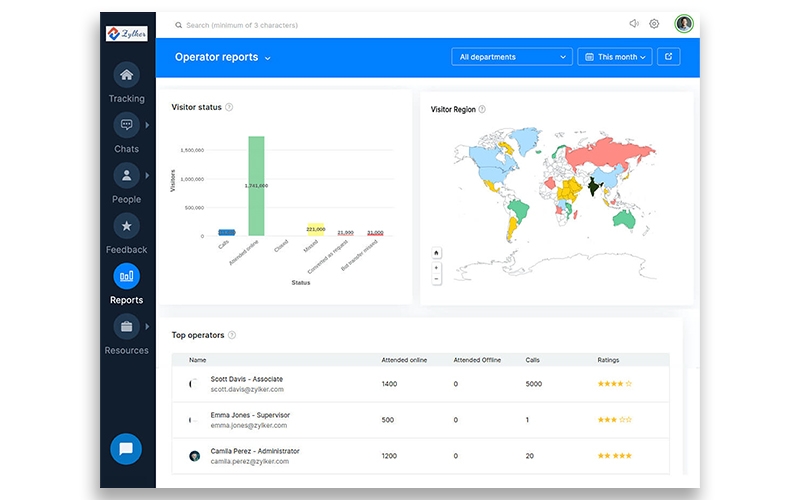Image resolution: width=800 pixels, height=500 pixels.
Task: Sort by Attended online column header
Action: [x=404, y=360]
